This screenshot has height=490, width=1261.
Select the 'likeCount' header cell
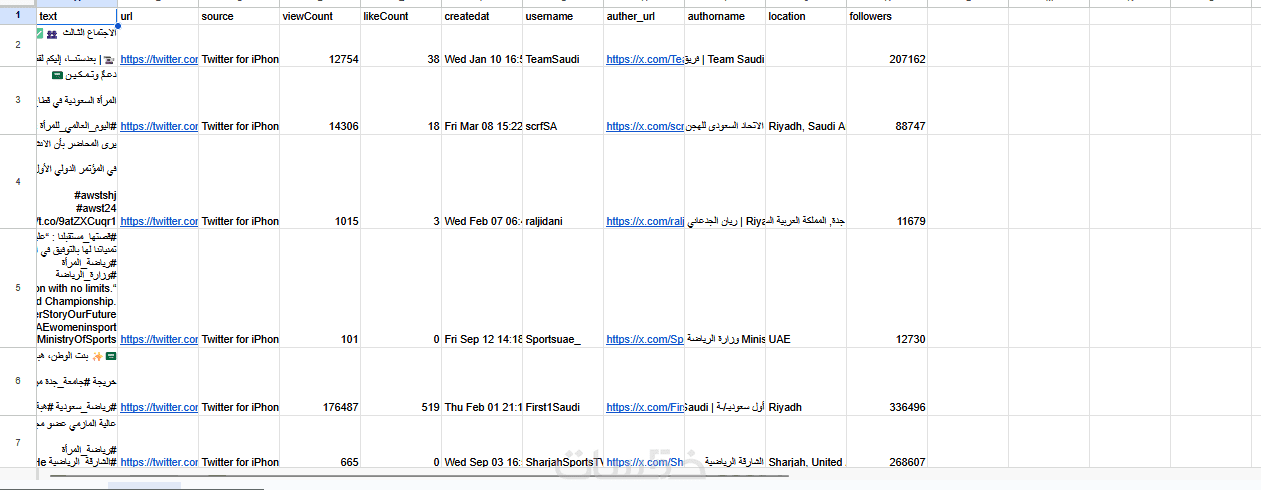pos(400,16)
